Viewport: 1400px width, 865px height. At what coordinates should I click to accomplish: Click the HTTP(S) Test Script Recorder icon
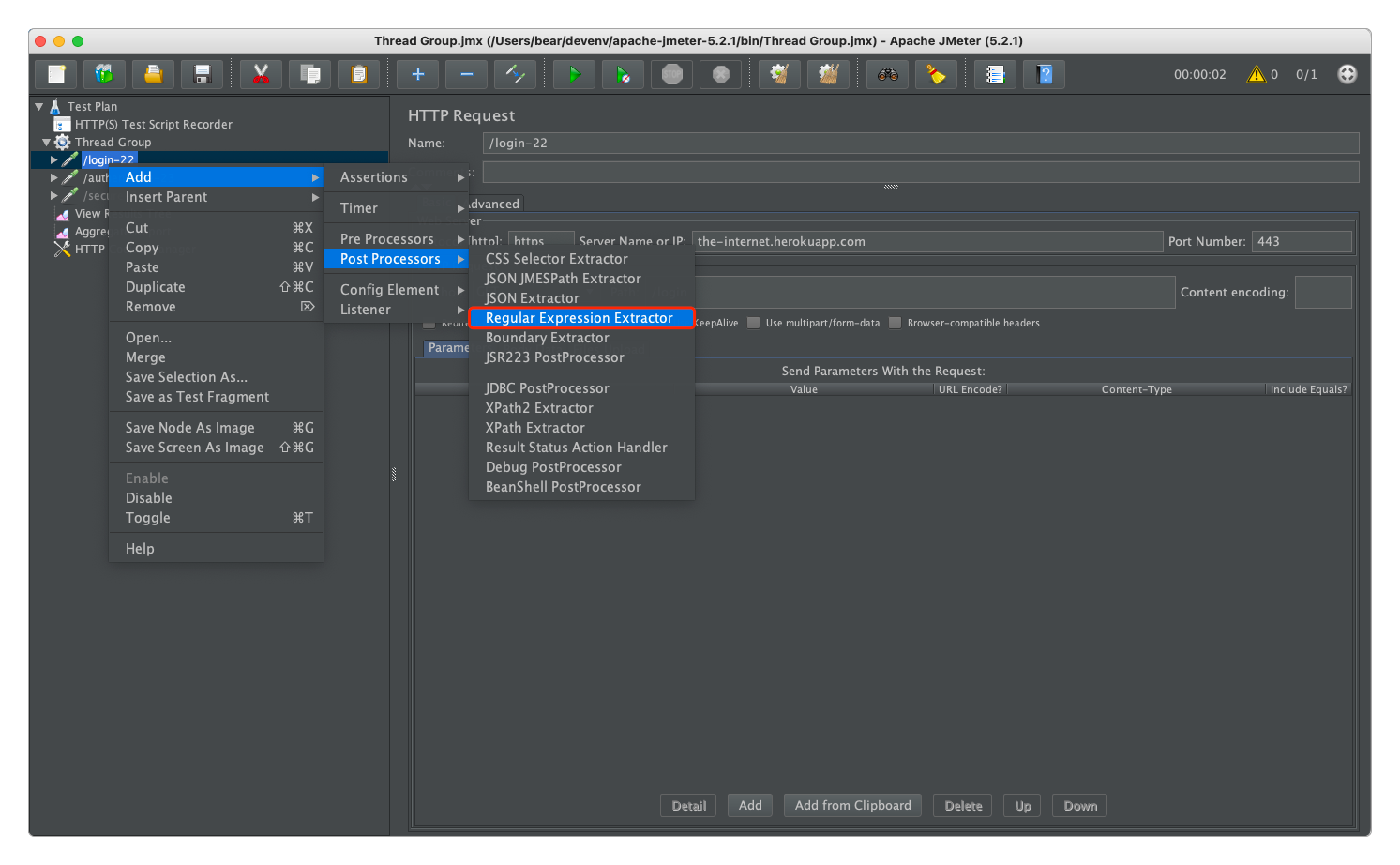(x=62, y=124)
